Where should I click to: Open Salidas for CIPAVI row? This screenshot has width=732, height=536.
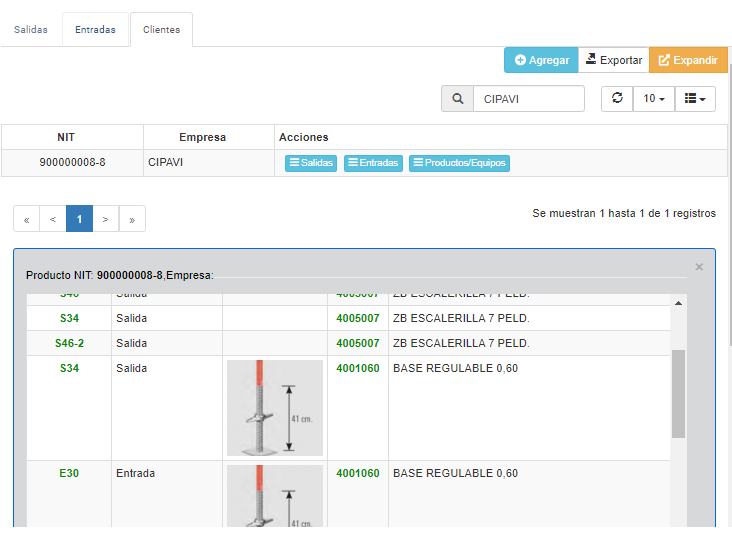point(311,163)
